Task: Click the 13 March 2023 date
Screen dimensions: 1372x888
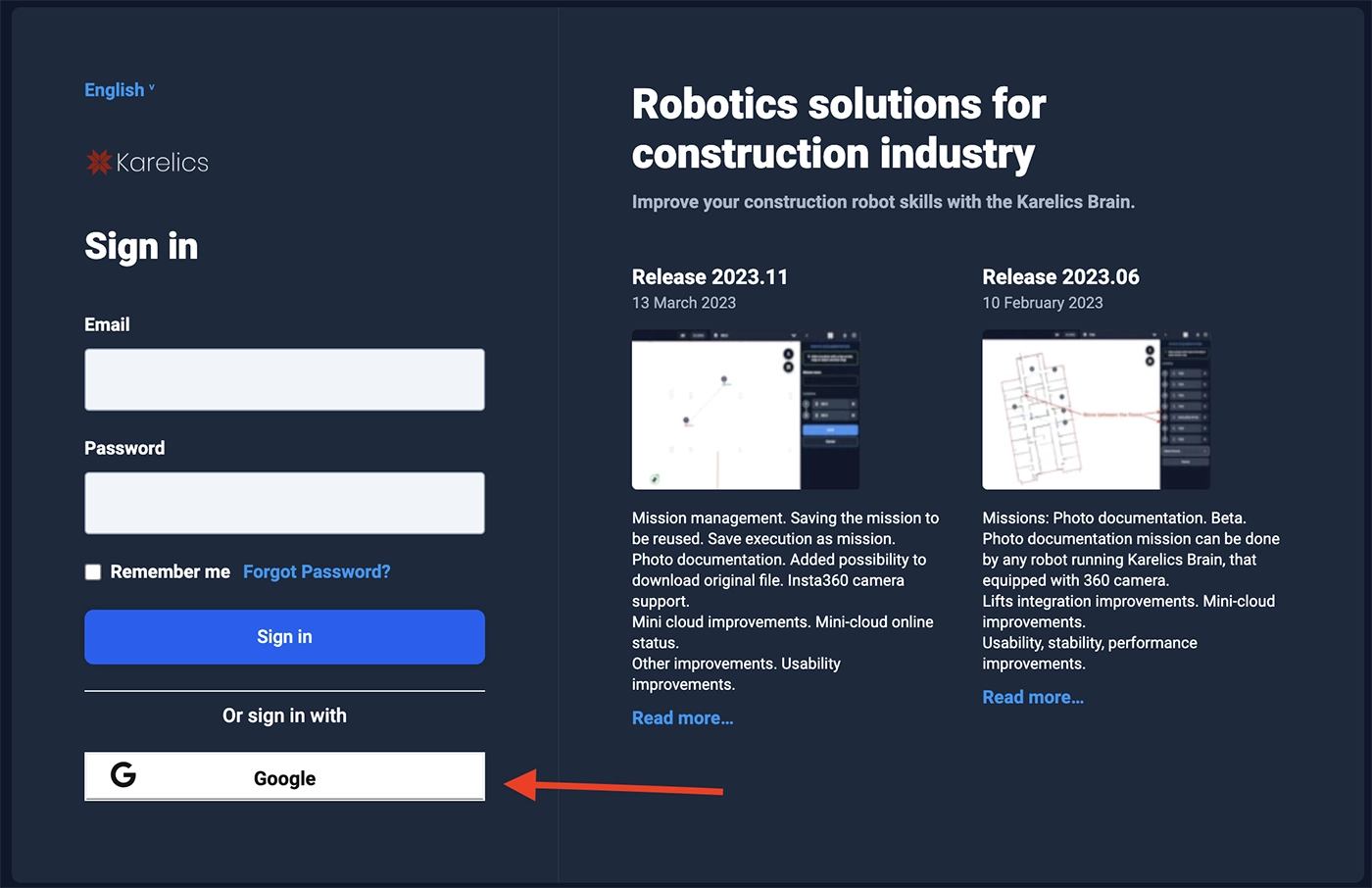Action: [684, 303]
